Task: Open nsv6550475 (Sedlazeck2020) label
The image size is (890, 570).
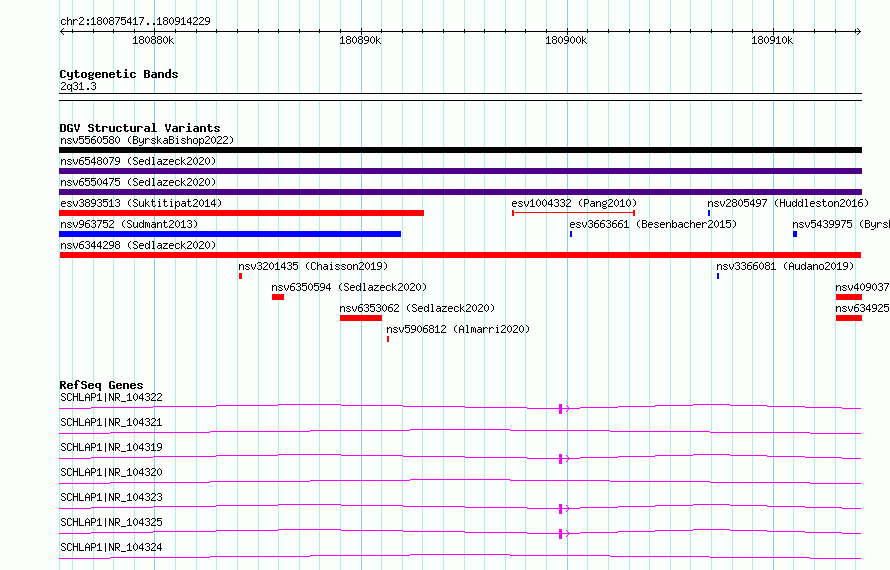Action: tap(138, 182)
